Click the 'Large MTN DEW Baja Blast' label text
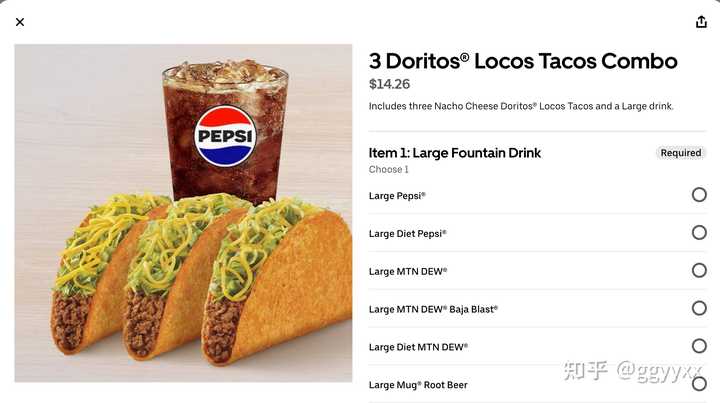 [433, 309]
